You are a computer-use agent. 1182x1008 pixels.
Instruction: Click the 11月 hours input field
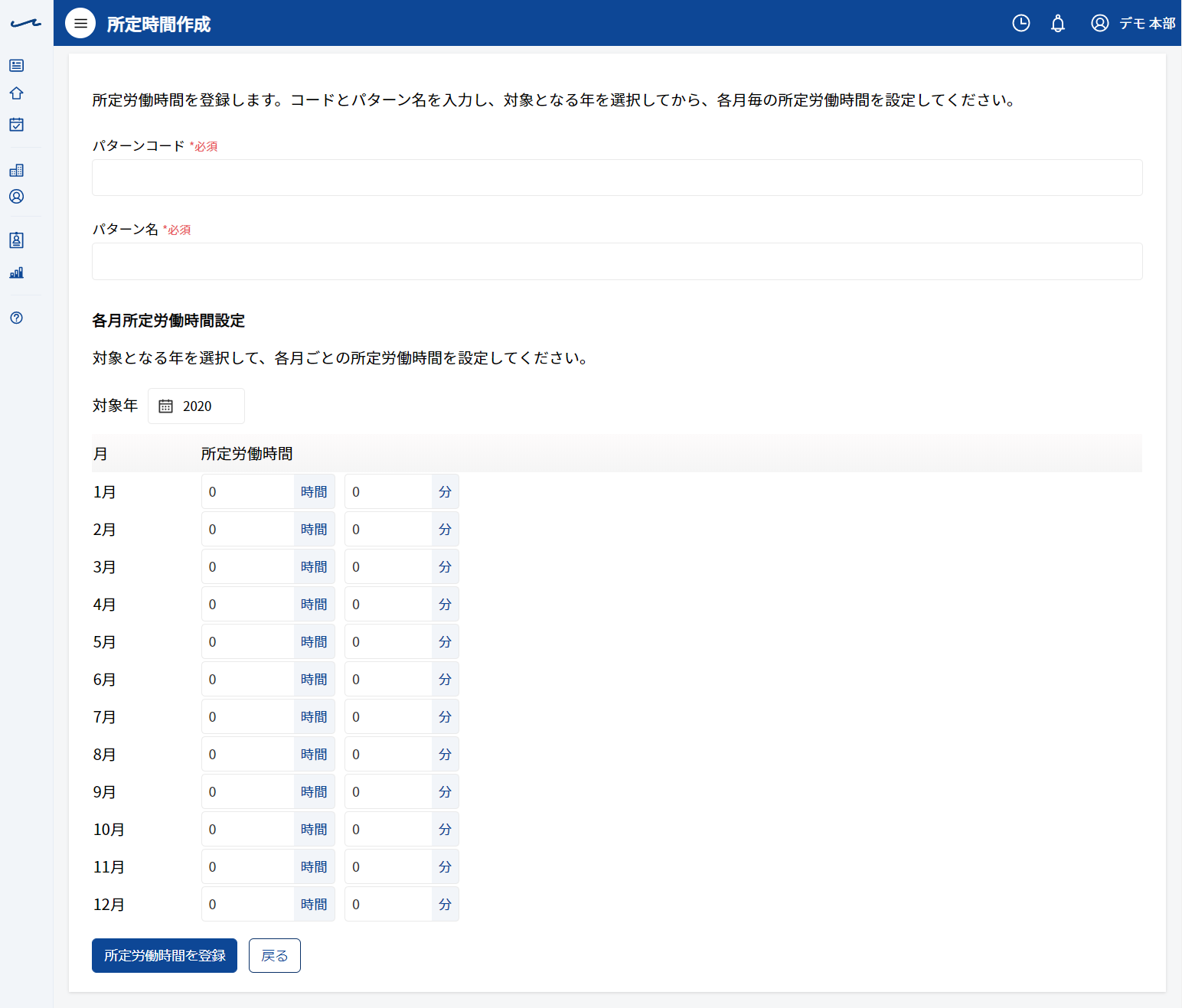click(x=248, y=866)
